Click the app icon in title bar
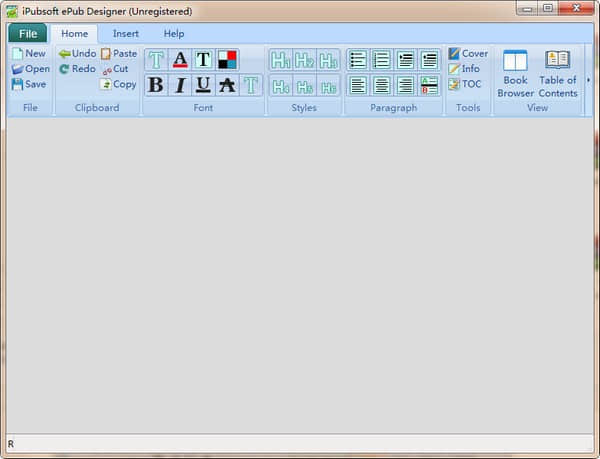This screenshot has width=600, height=459. (x=12, y=11)
